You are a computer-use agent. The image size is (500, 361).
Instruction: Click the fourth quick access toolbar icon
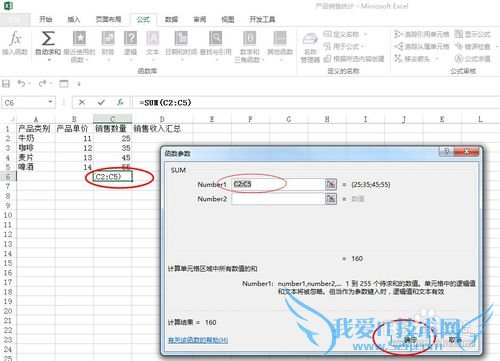[x=64, y=83]
